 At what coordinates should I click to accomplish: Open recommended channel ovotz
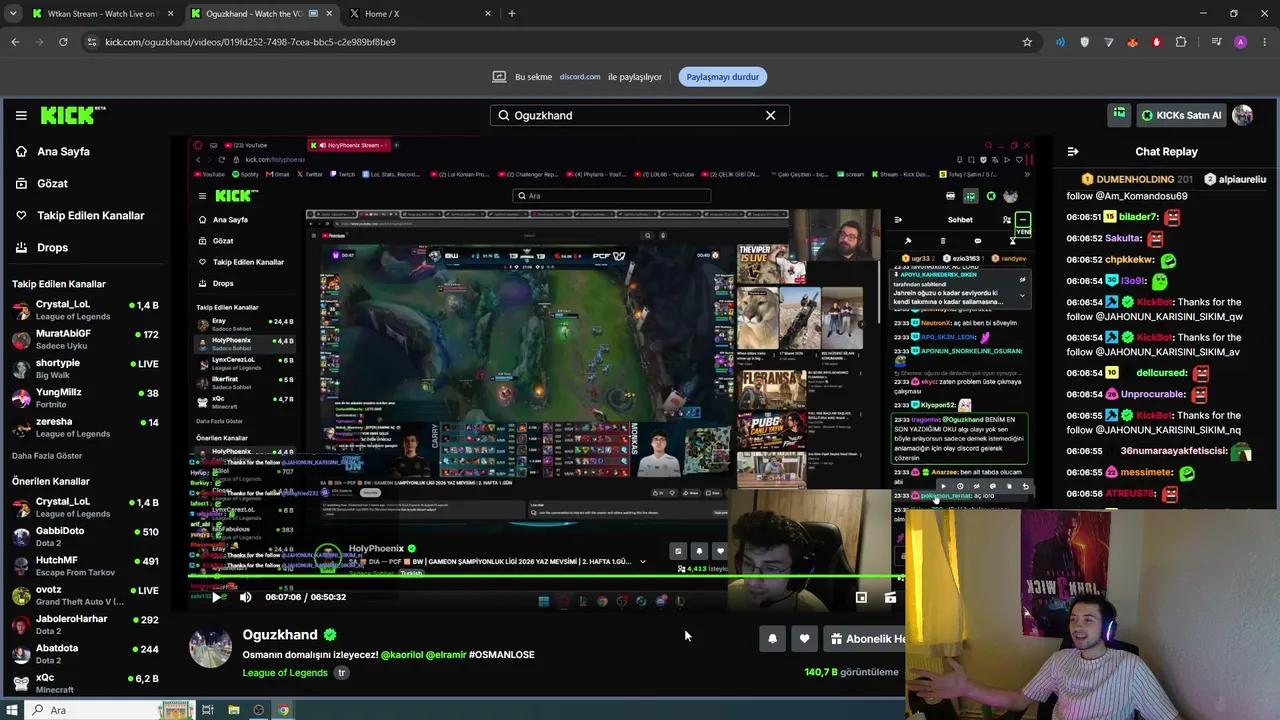(85, 595)
